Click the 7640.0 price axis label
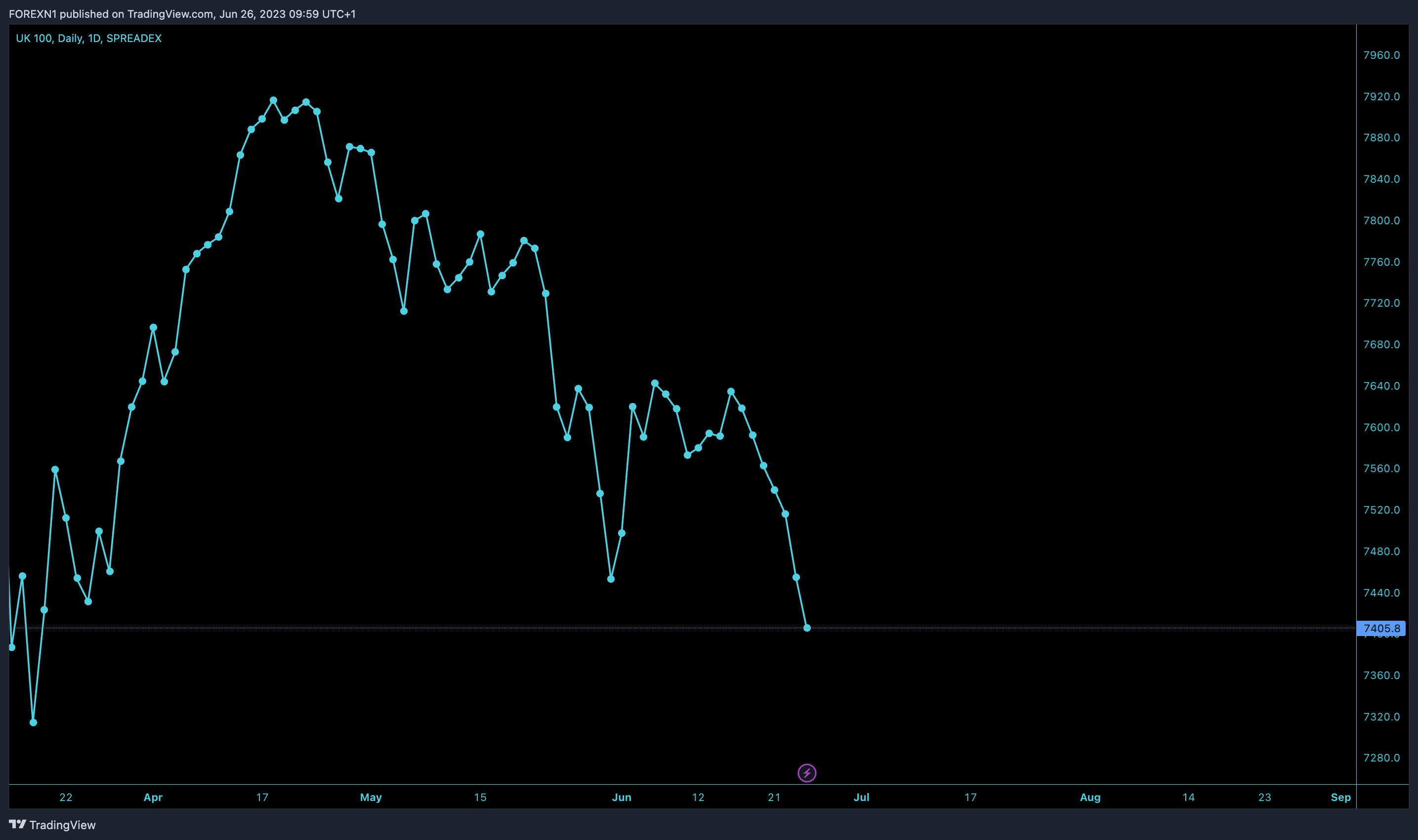1418x840 pixels. coord(1381,386)
